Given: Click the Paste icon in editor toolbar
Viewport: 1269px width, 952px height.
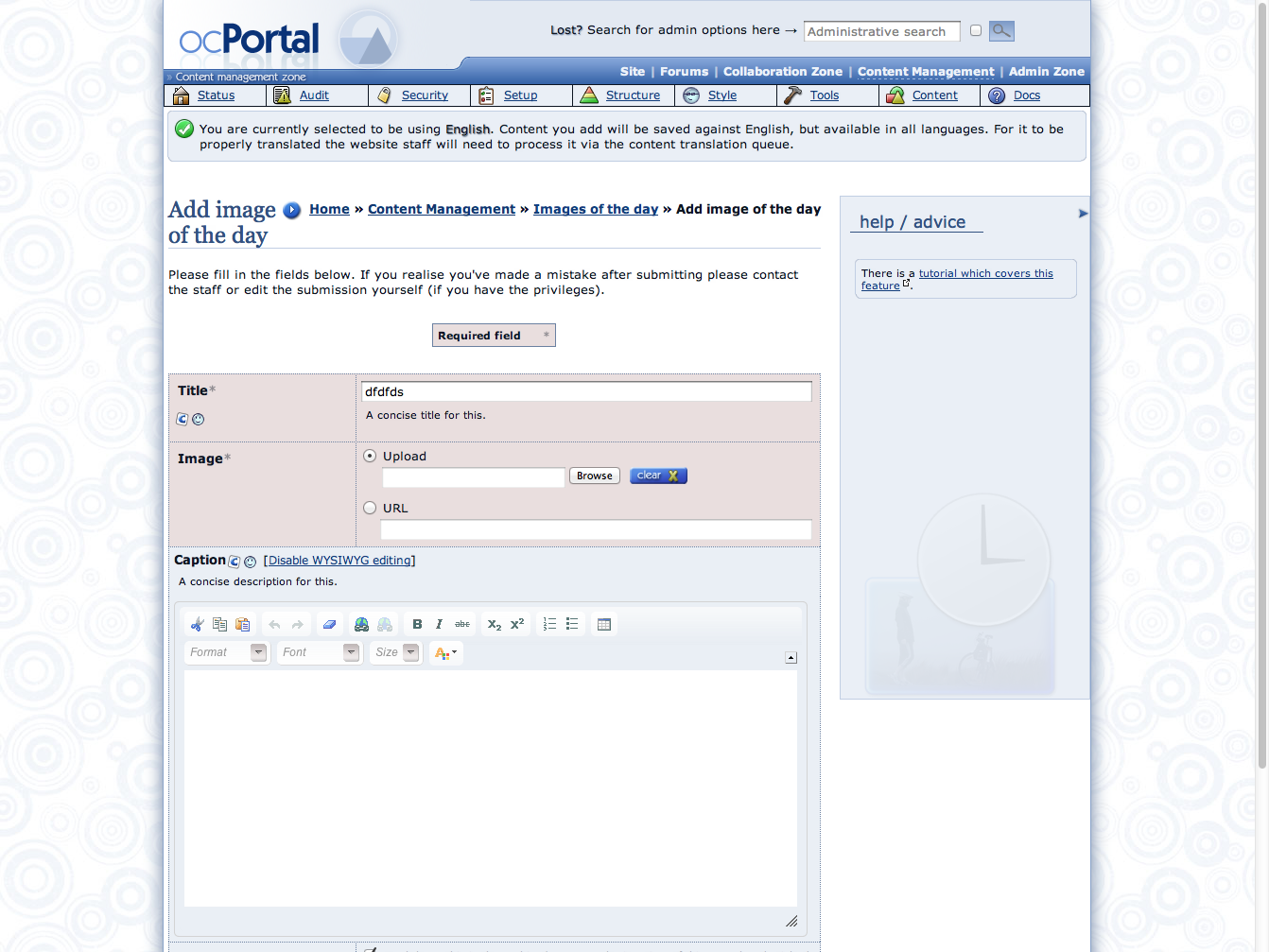Looking at the screenshot, I should click(243, 624).
